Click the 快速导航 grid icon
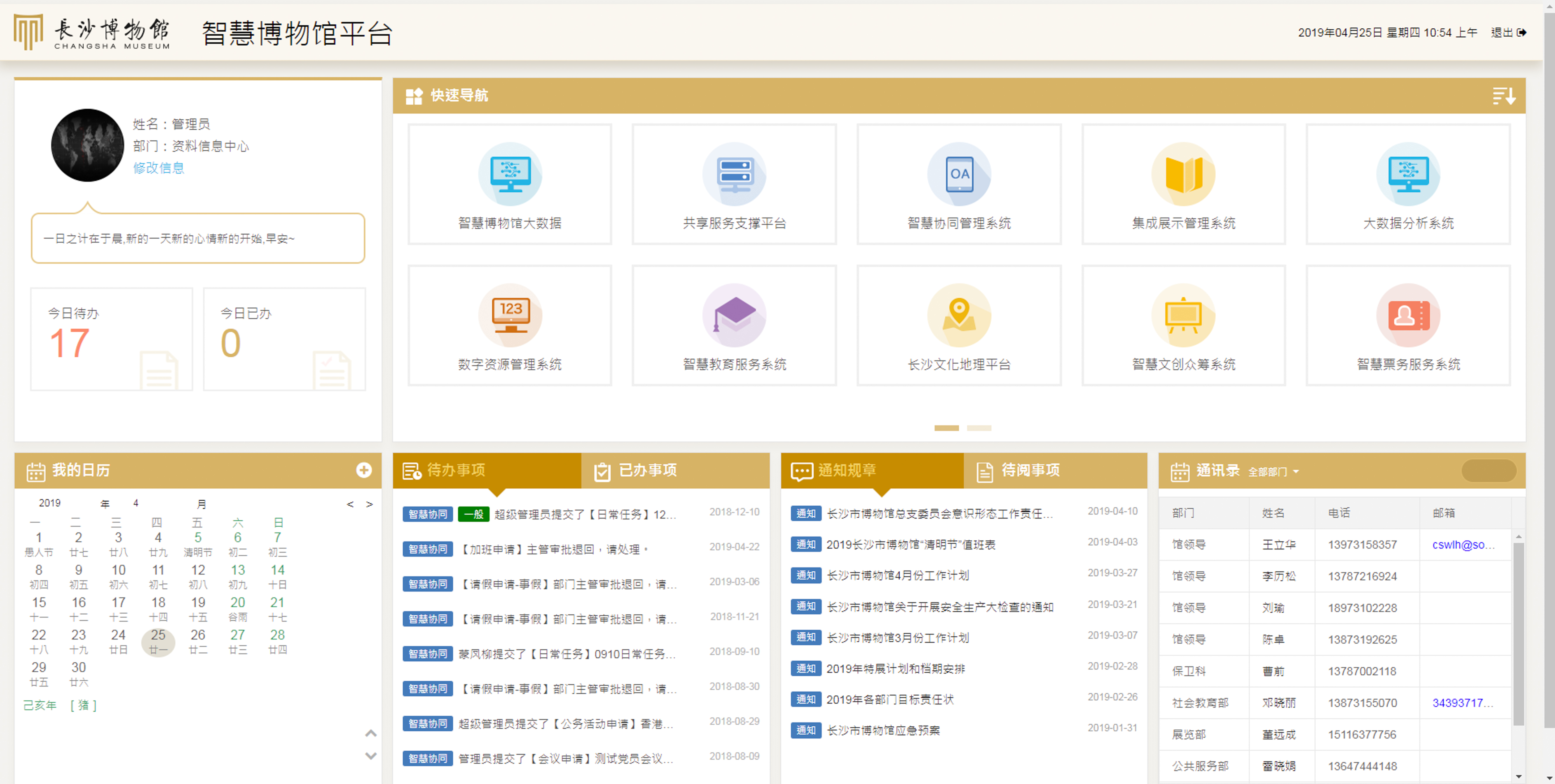The height and width of the screenshot is (784, 1555). [414, 96]
